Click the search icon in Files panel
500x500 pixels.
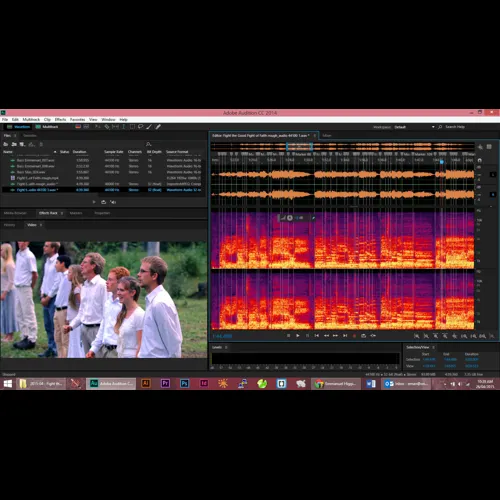[148, 144]
